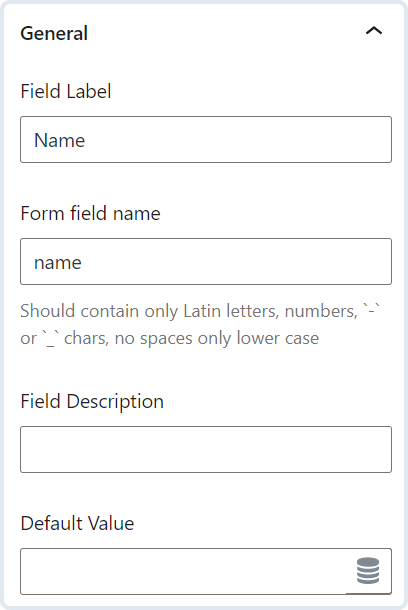Image resolution: width=408 pixels, height=610 pixels.
Task: Click the empty area of the Field Label box
Action: pos(237,139)
